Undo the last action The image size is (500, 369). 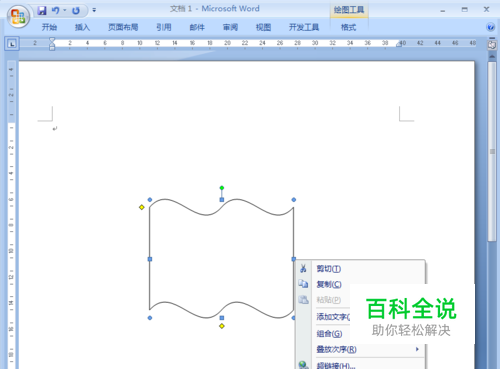click(55, 11)
